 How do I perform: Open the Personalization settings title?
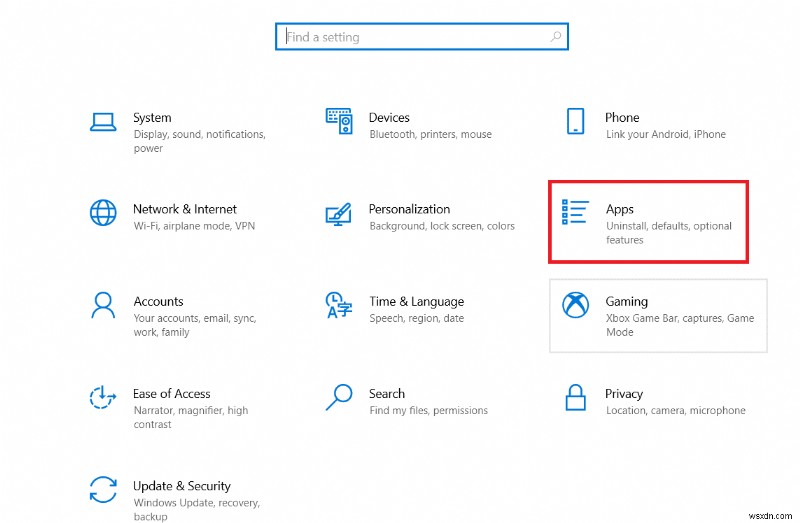pos(409,209)
